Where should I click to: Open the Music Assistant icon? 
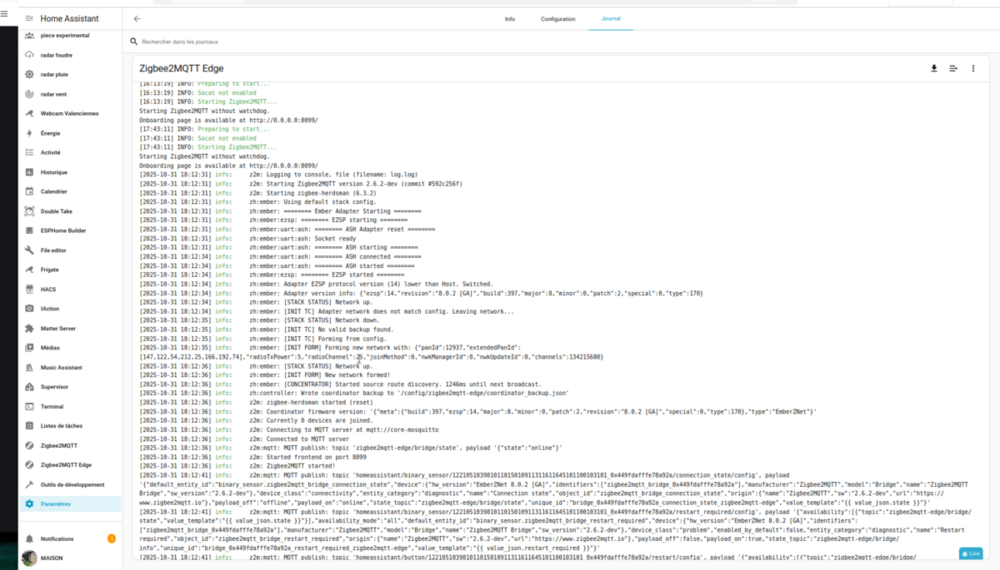[29, 367]
